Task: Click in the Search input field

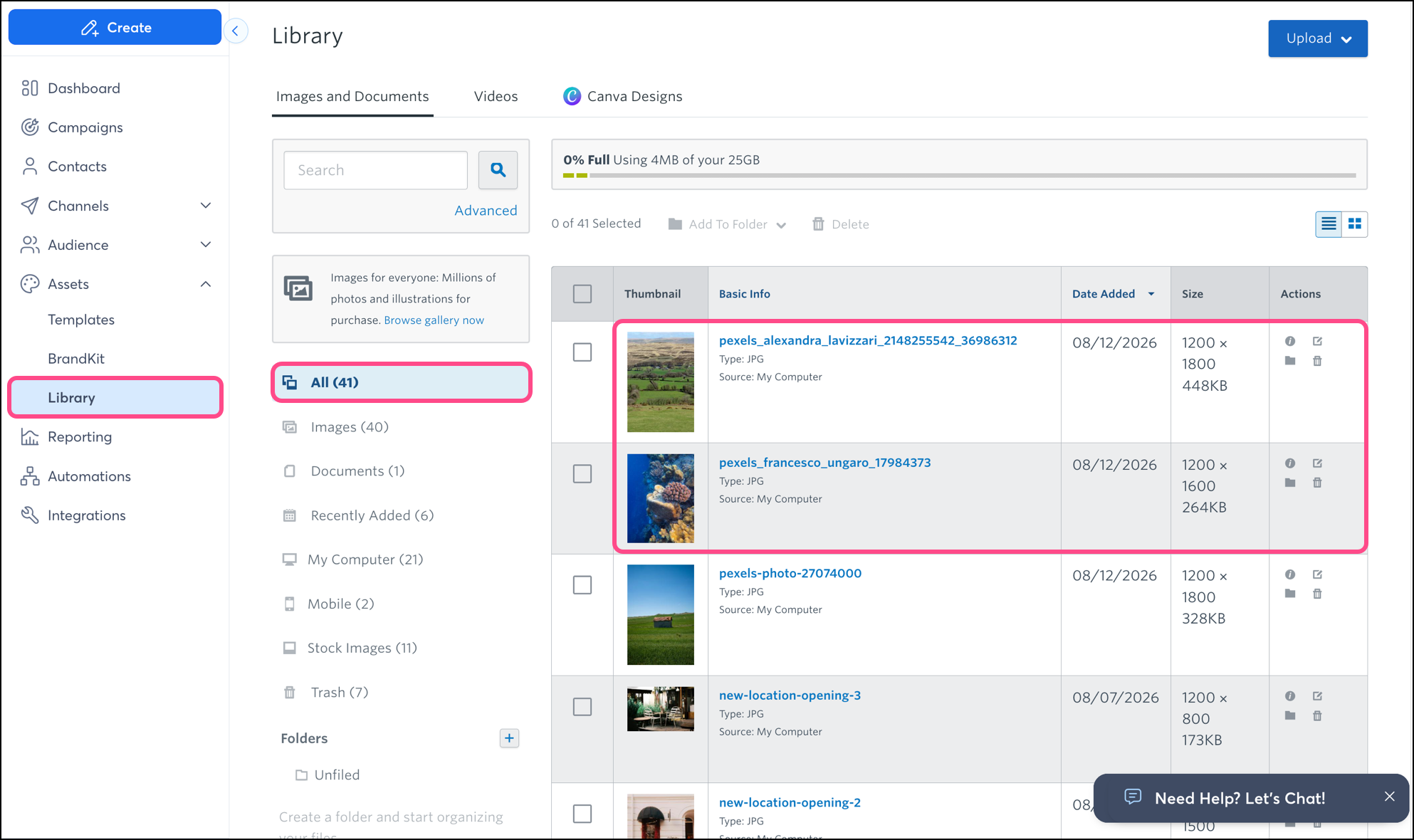Action: click(376, 170)
